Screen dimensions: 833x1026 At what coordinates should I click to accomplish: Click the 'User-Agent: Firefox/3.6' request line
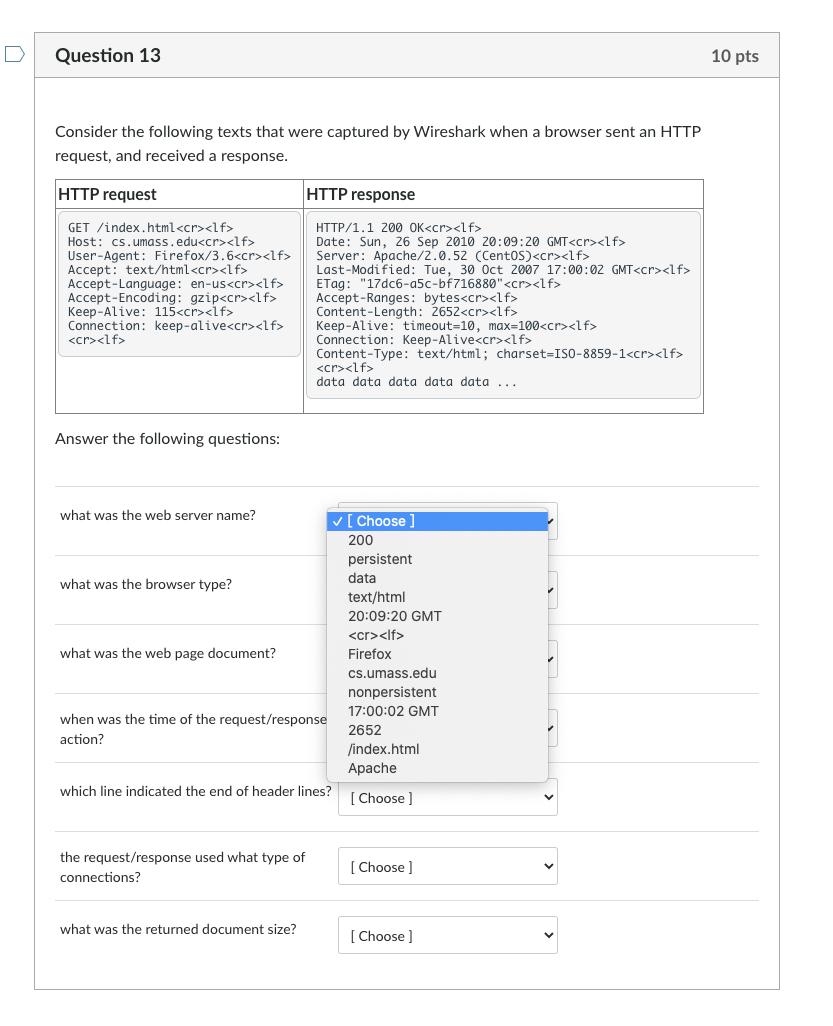[x=179, y=256]
